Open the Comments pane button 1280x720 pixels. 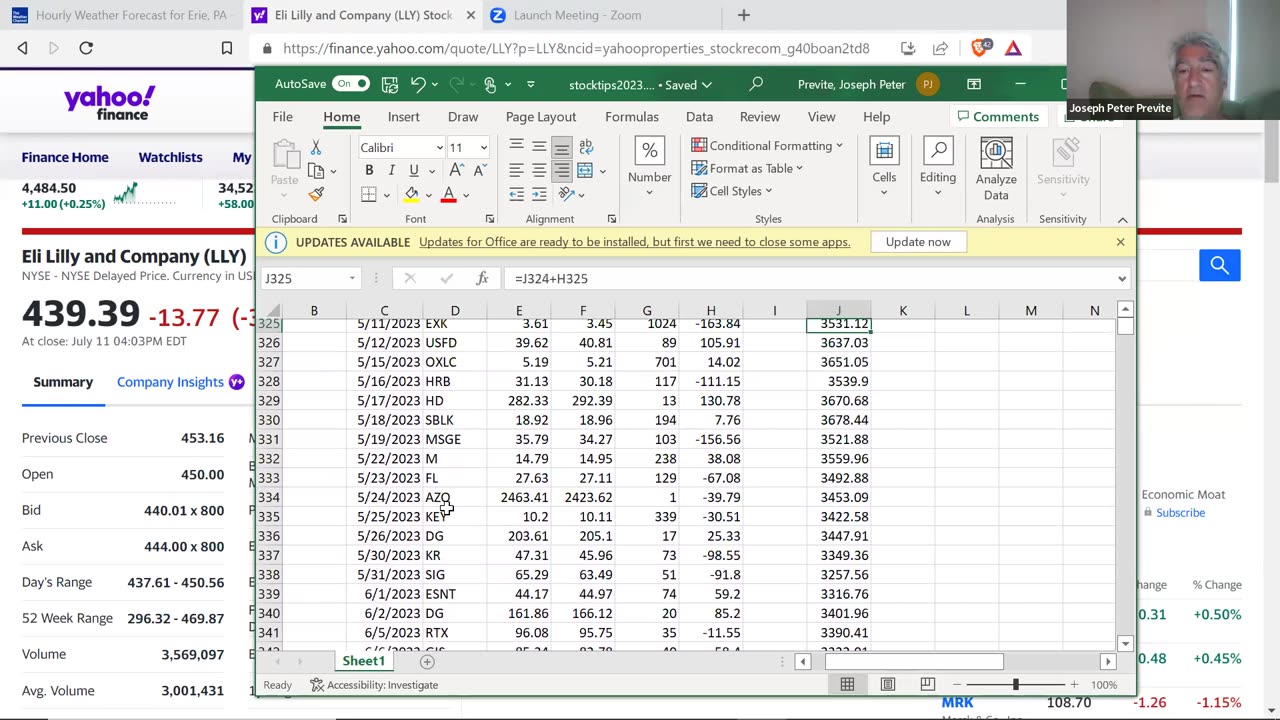(x=998, y=117)
